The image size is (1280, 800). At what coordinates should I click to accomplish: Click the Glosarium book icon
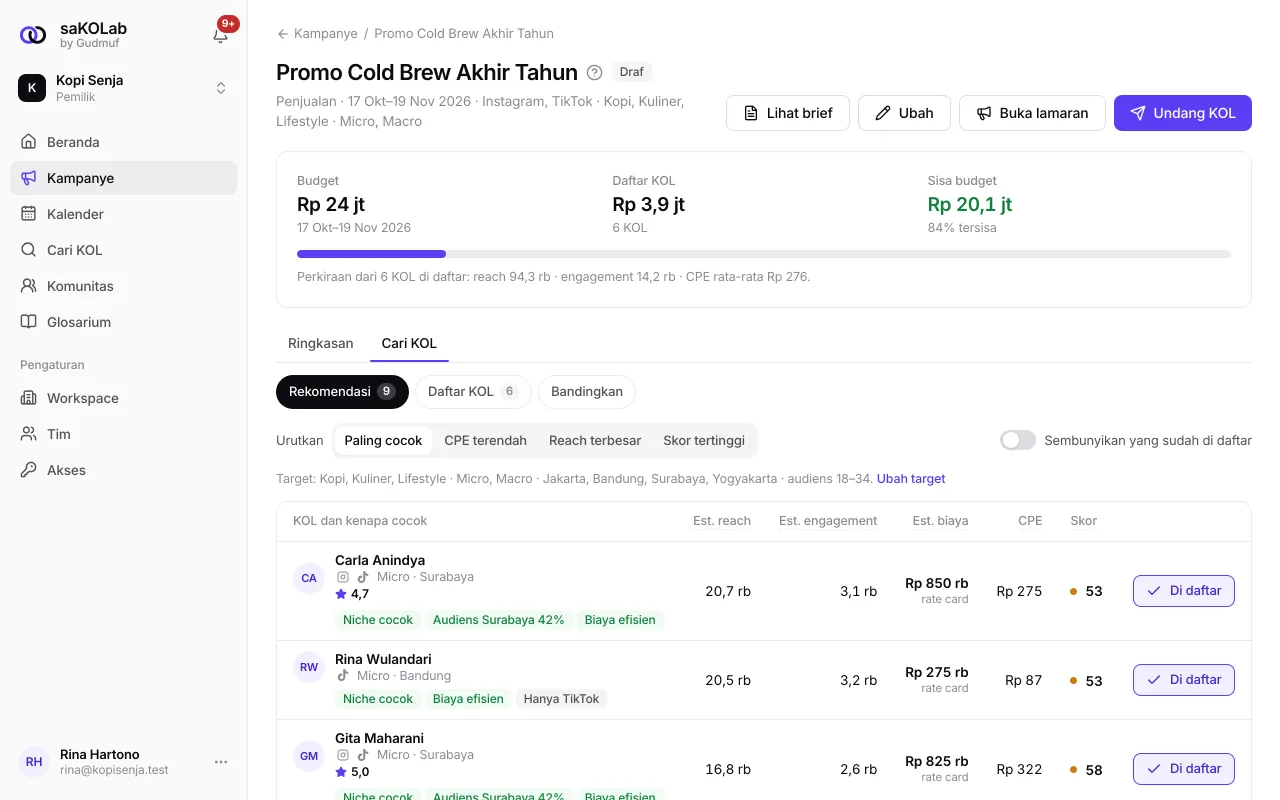tap(28, 322)
